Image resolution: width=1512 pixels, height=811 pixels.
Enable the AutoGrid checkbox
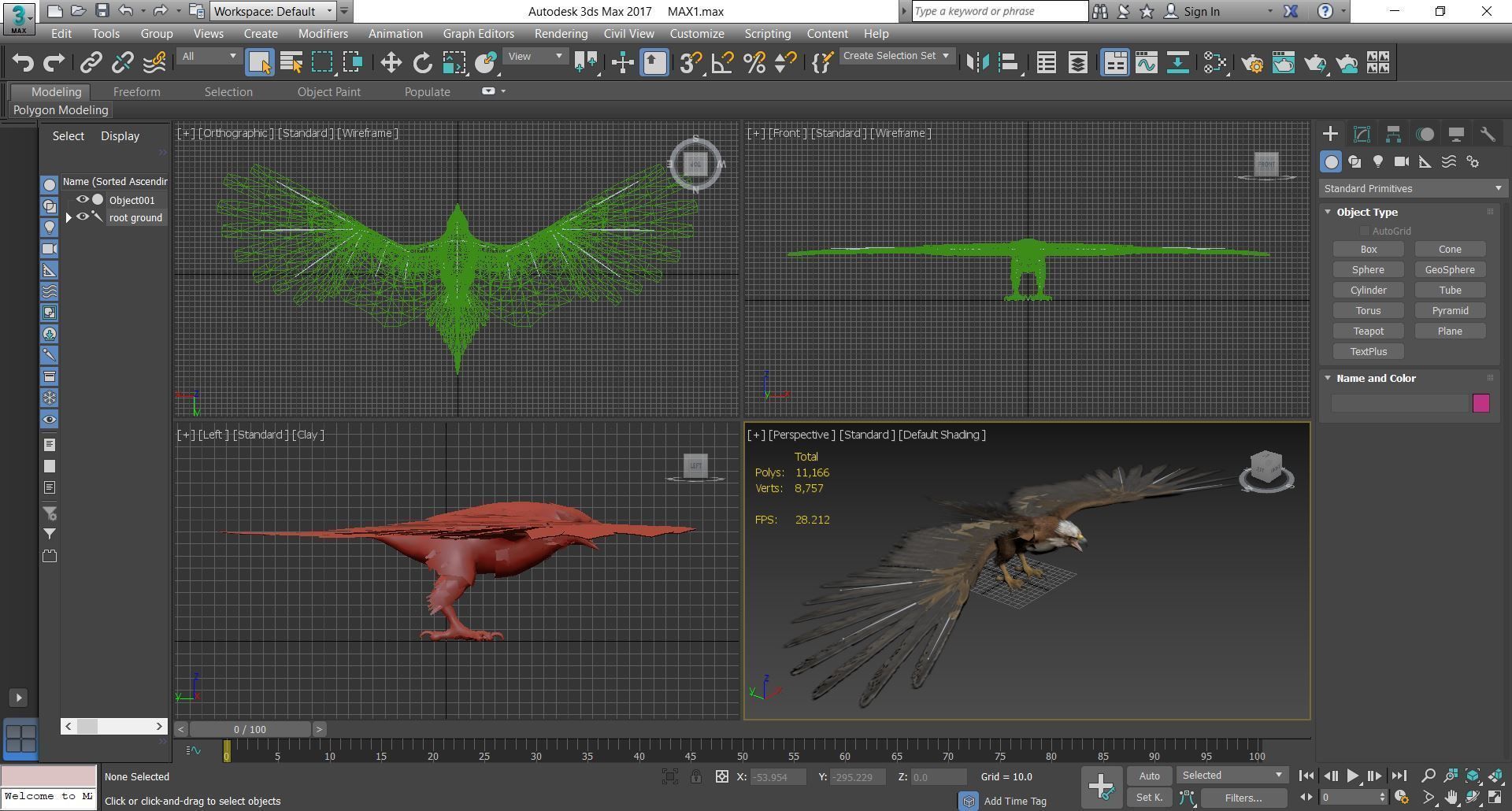click(x=1364, y=231)
